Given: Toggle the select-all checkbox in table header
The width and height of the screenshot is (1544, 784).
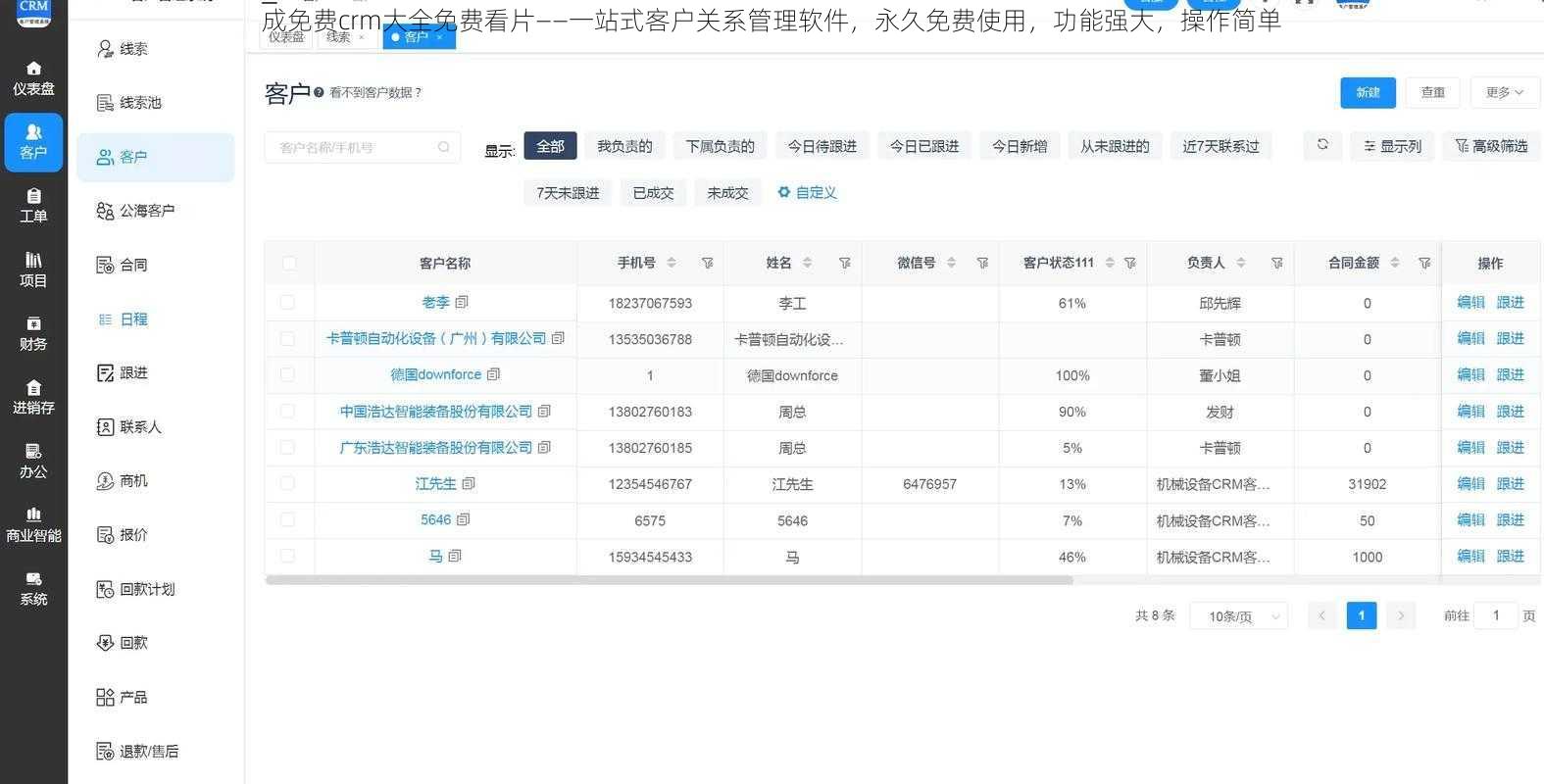Looking at the screenshot, I should (x=288, y=263).
